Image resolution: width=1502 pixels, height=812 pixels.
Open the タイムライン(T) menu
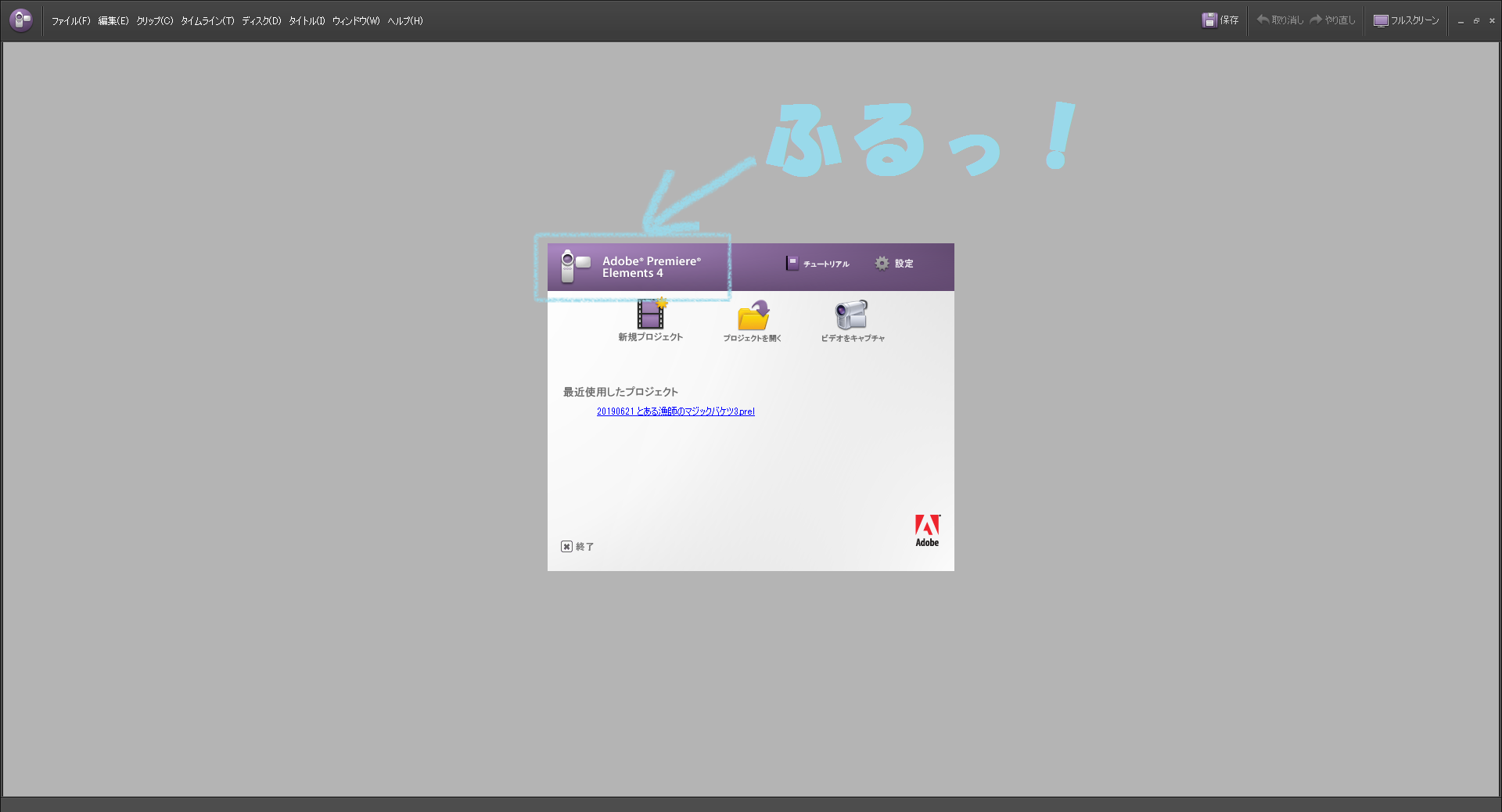(207, 21)
